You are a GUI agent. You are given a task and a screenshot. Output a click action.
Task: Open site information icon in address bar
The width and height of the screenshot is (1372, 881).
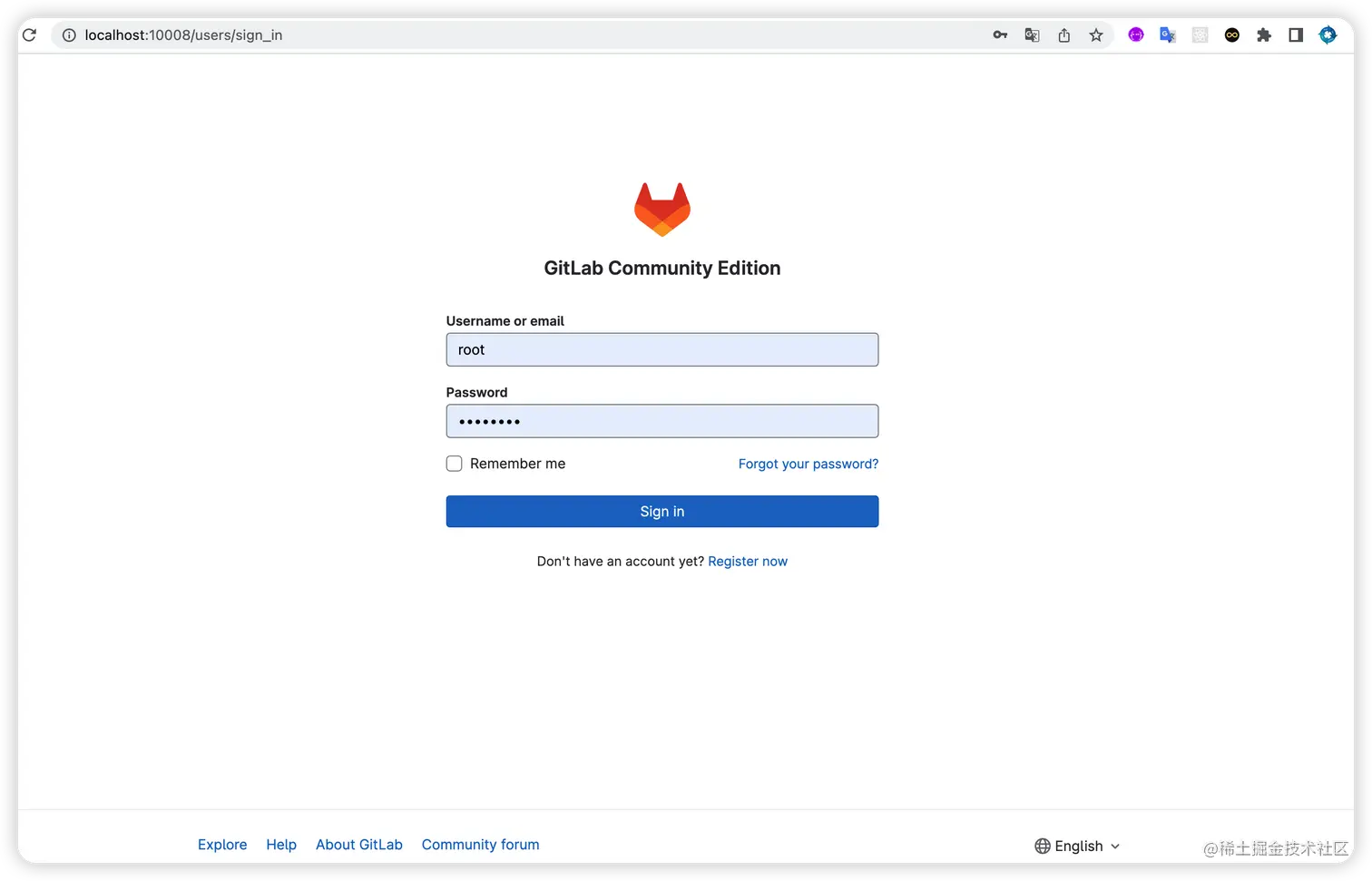pos(69,35)
